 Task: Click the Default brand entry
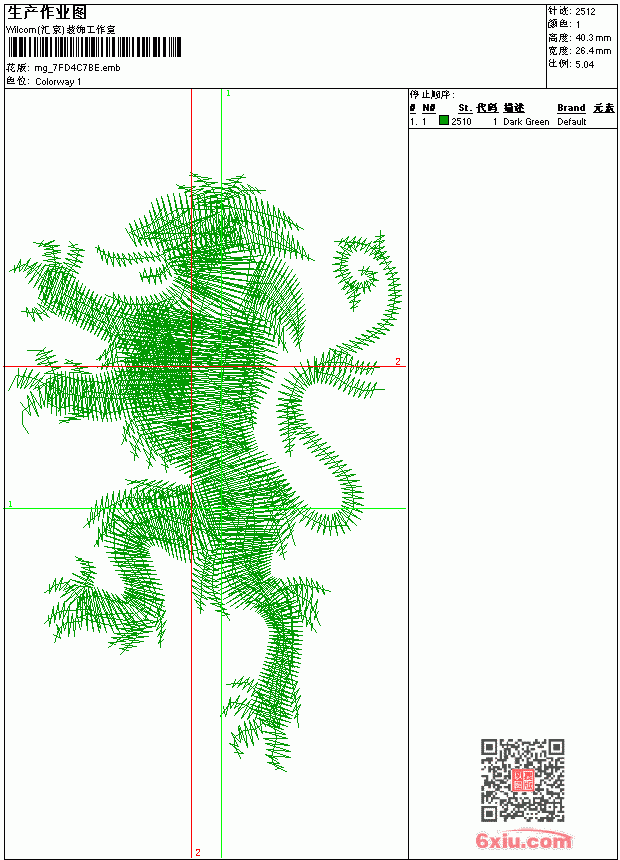572,122
